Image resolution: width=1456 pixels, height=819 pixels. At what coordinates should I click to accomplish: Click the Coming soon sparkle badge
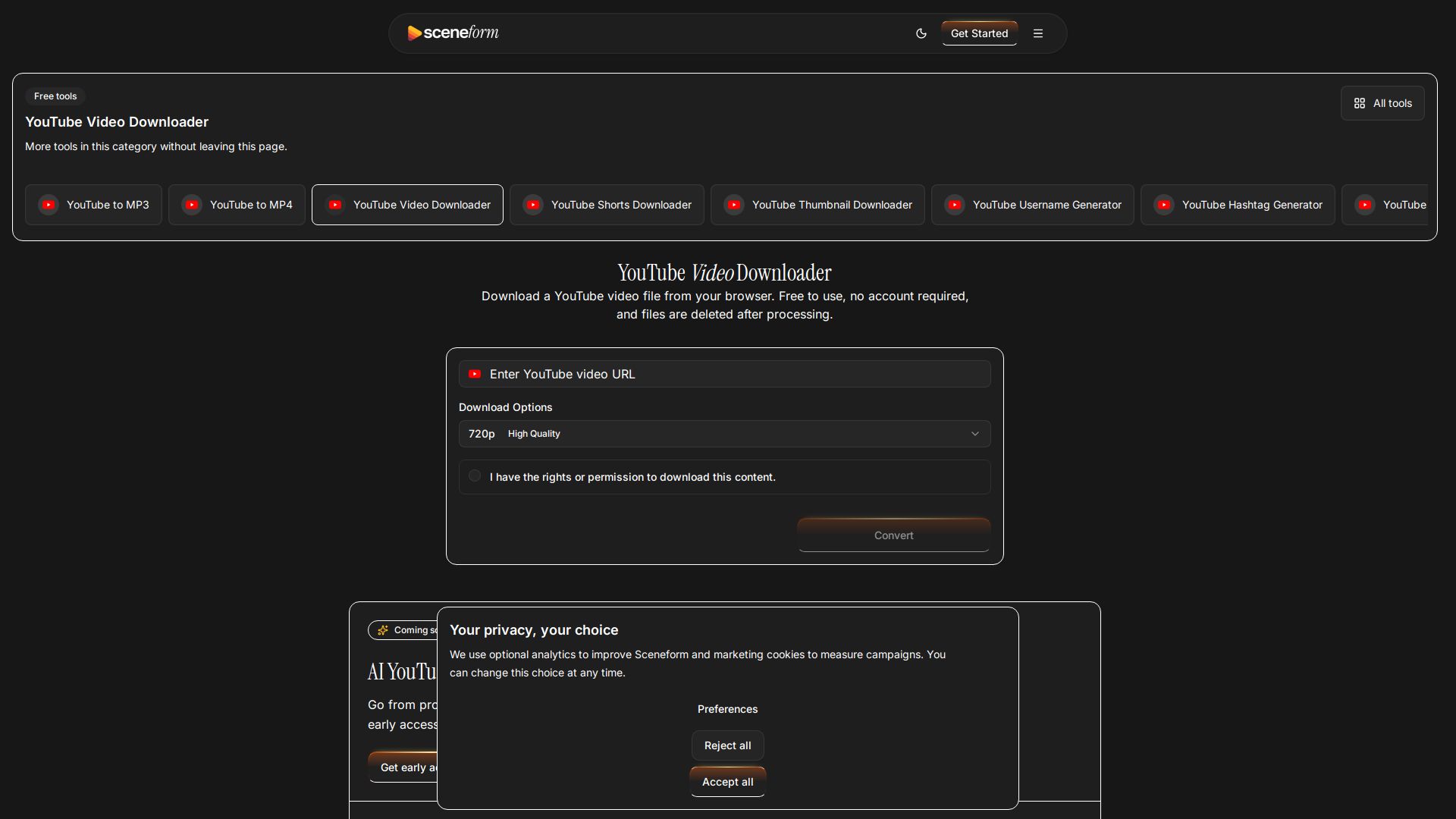tap(403, 630)
